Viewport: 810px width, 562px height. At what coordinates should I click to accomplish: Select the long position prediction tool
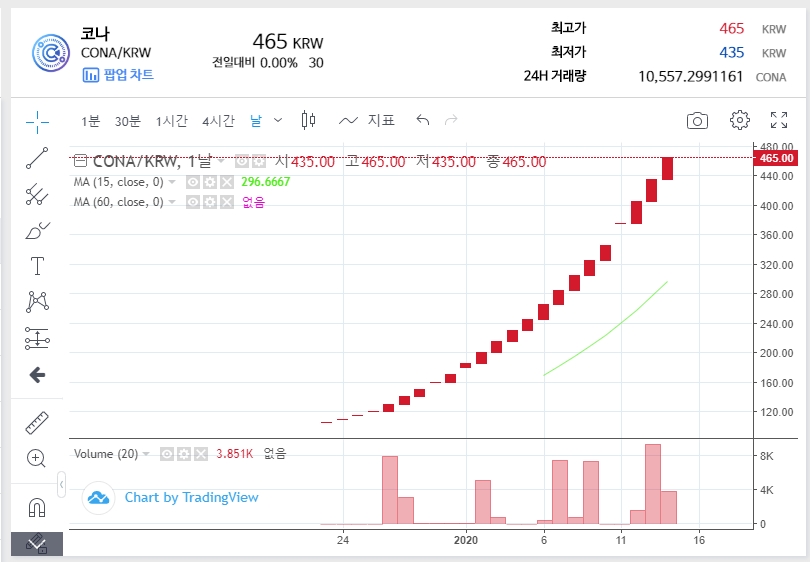coord(37,338)
